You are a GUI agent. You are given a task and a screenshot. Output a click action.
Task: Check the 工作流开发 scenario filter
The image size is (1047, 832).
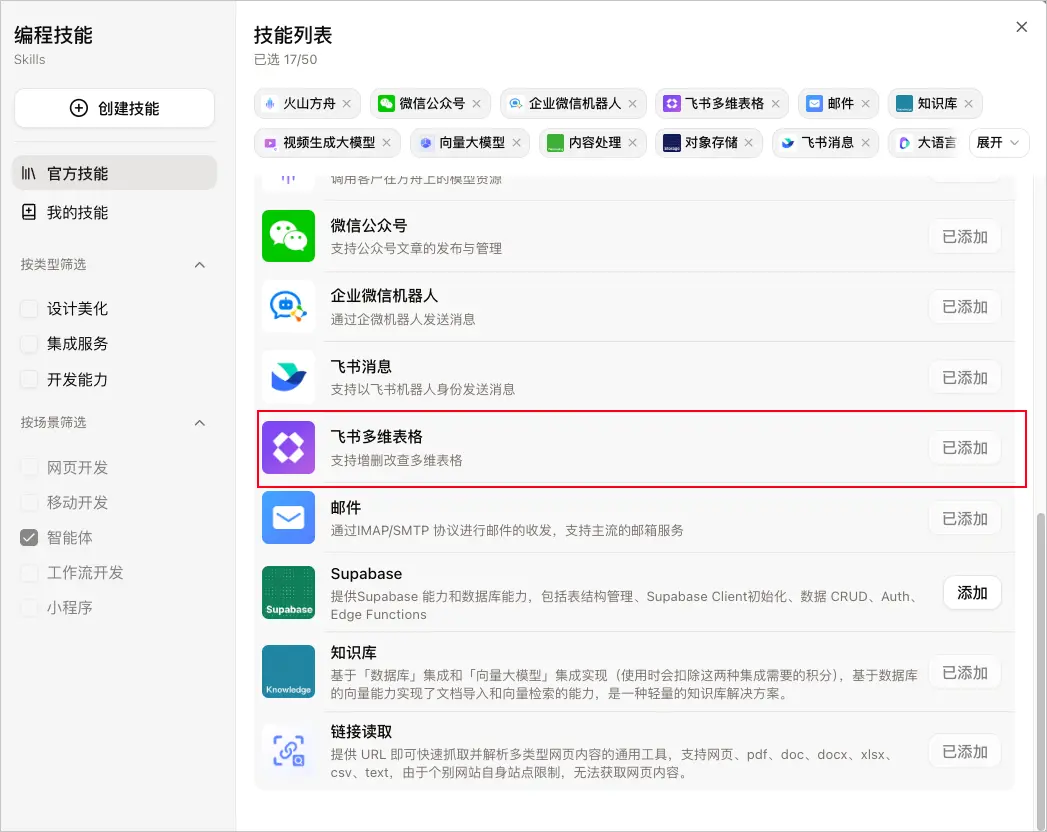29,572
